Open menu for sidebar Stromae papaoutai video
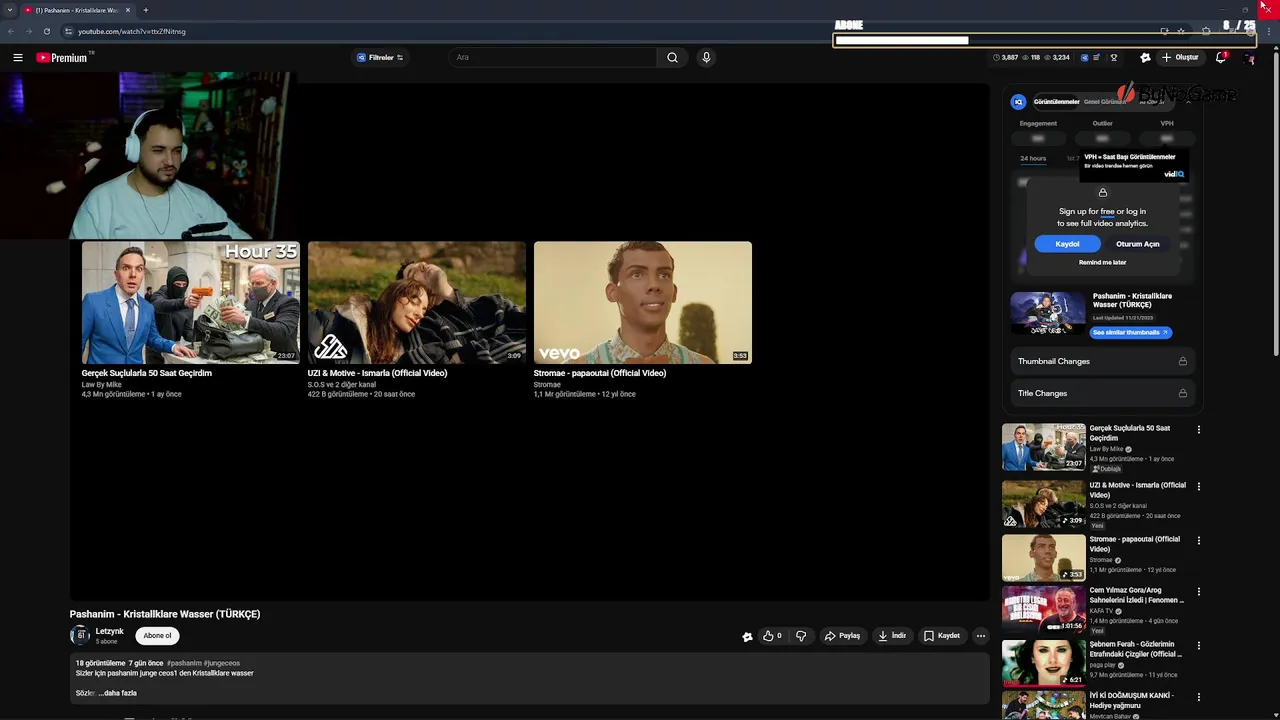1280x720 pixels. (1199, 541)
